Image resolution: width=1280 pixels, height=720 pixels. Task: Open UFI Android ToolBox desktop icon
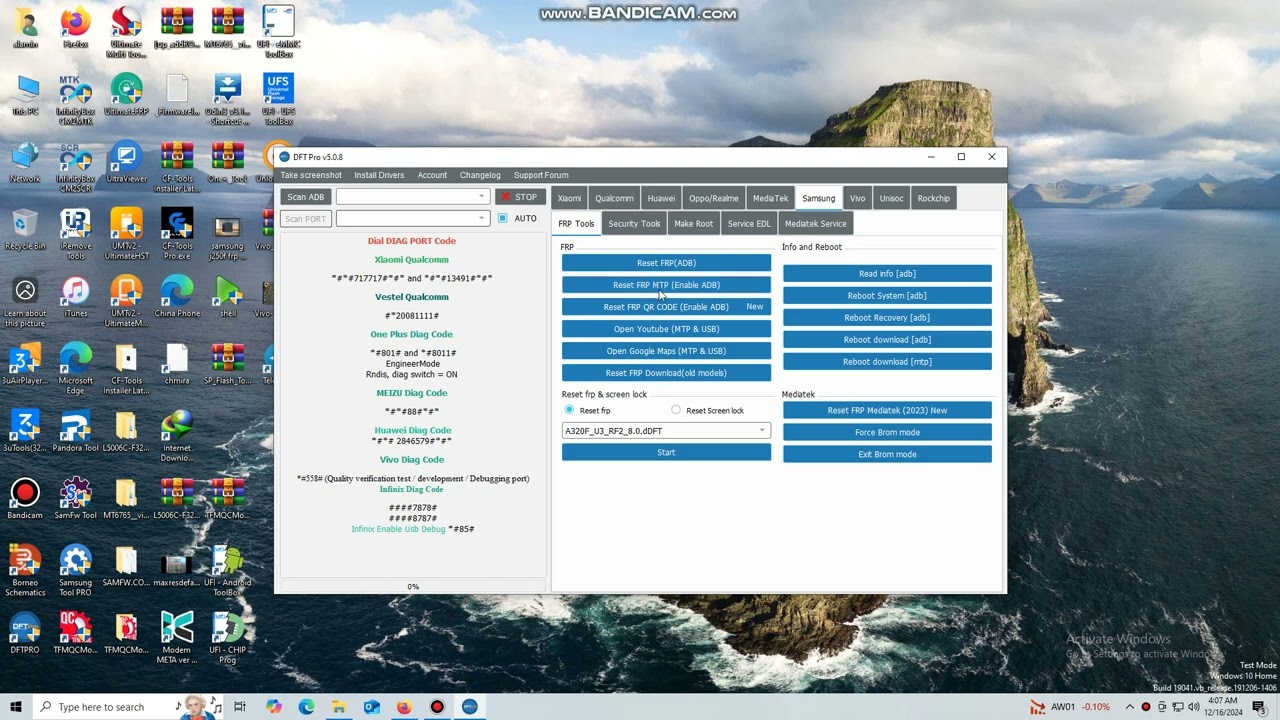(228, 570)
